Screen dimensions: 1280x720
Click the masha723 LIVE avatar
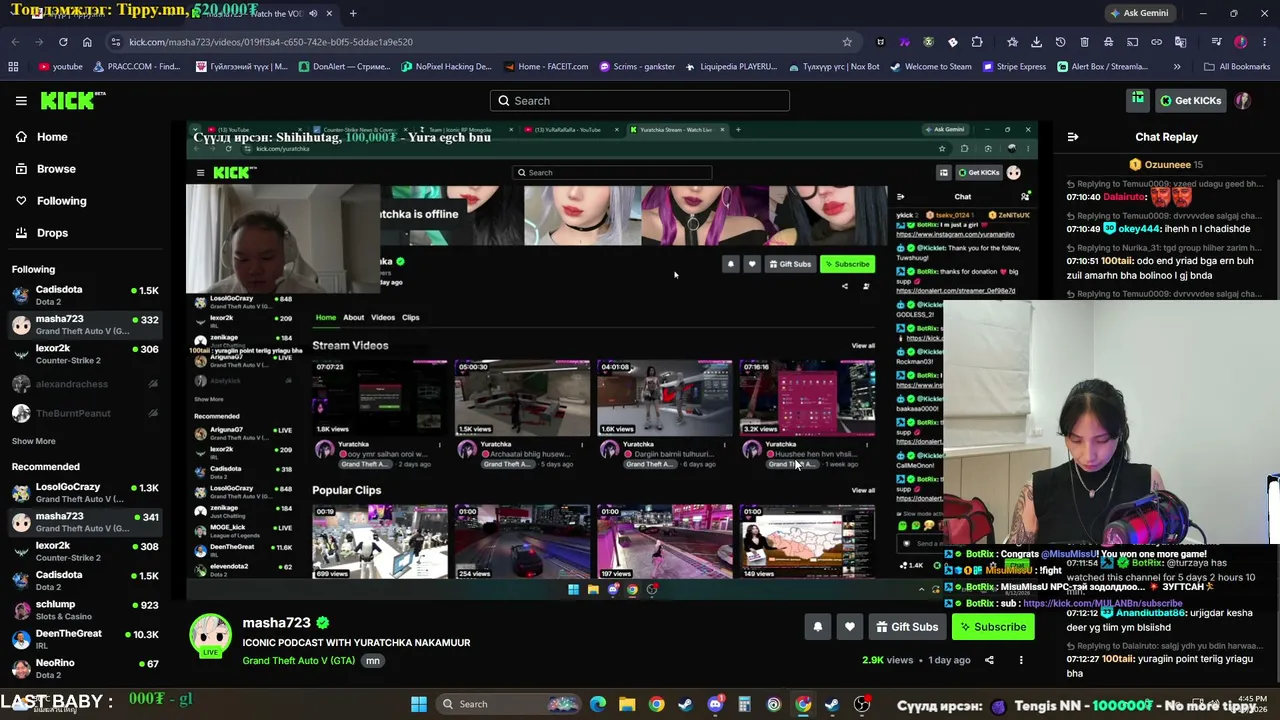tap(211, 636)
